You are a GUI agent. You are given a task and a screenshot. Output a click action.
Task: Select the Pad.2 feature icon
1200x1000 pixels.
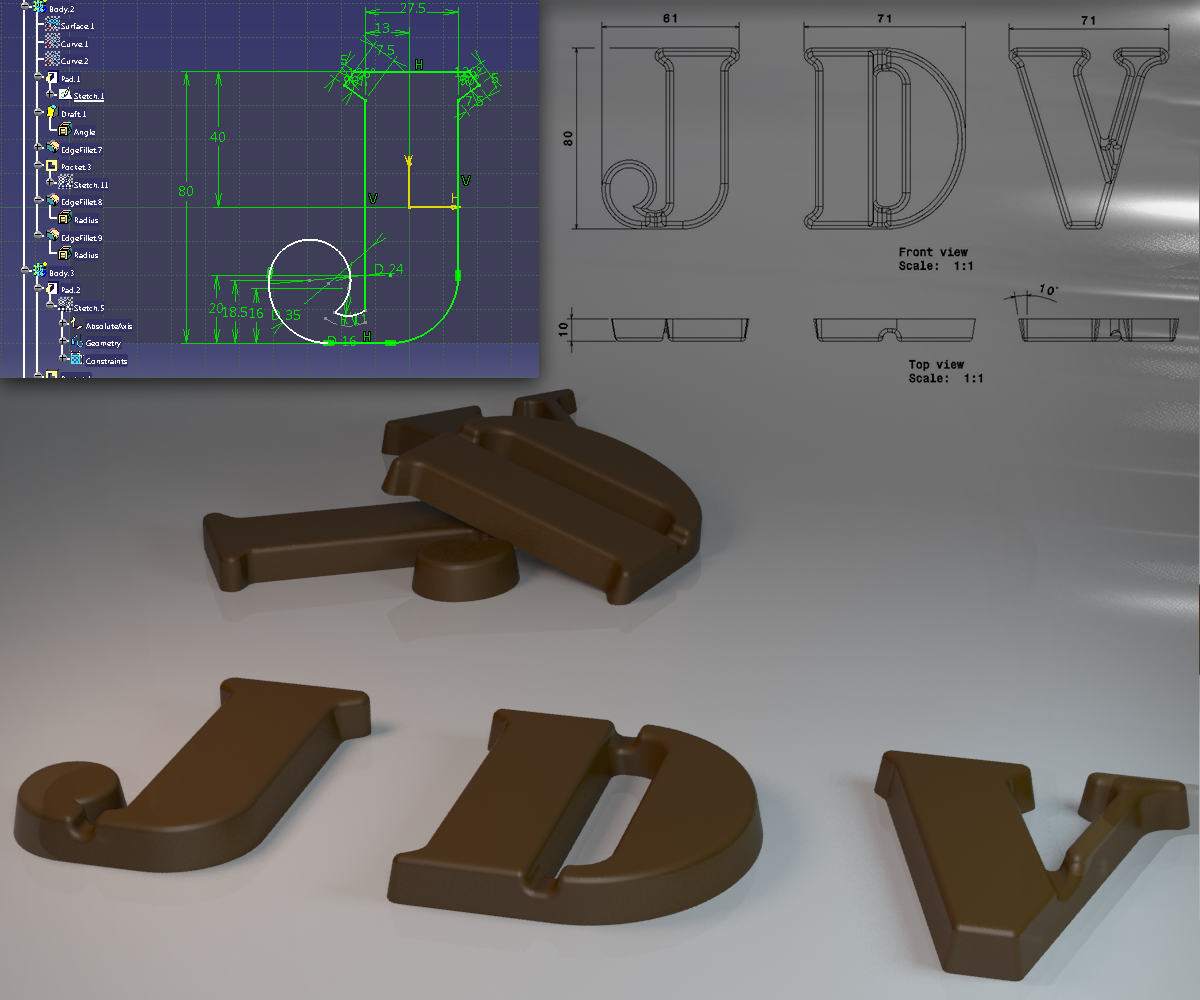pyautogui.click(x=52, y=289)
